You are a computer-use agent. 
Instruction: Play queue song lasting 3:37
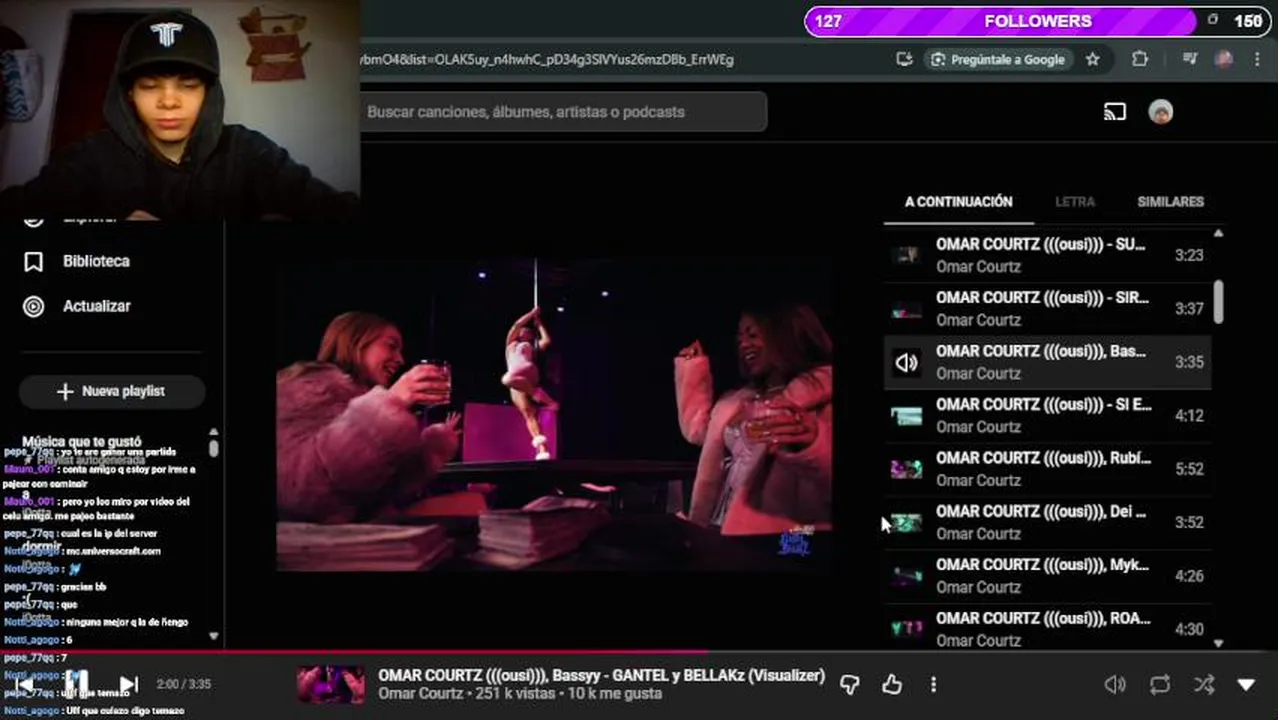click(x=1047, y=308)
